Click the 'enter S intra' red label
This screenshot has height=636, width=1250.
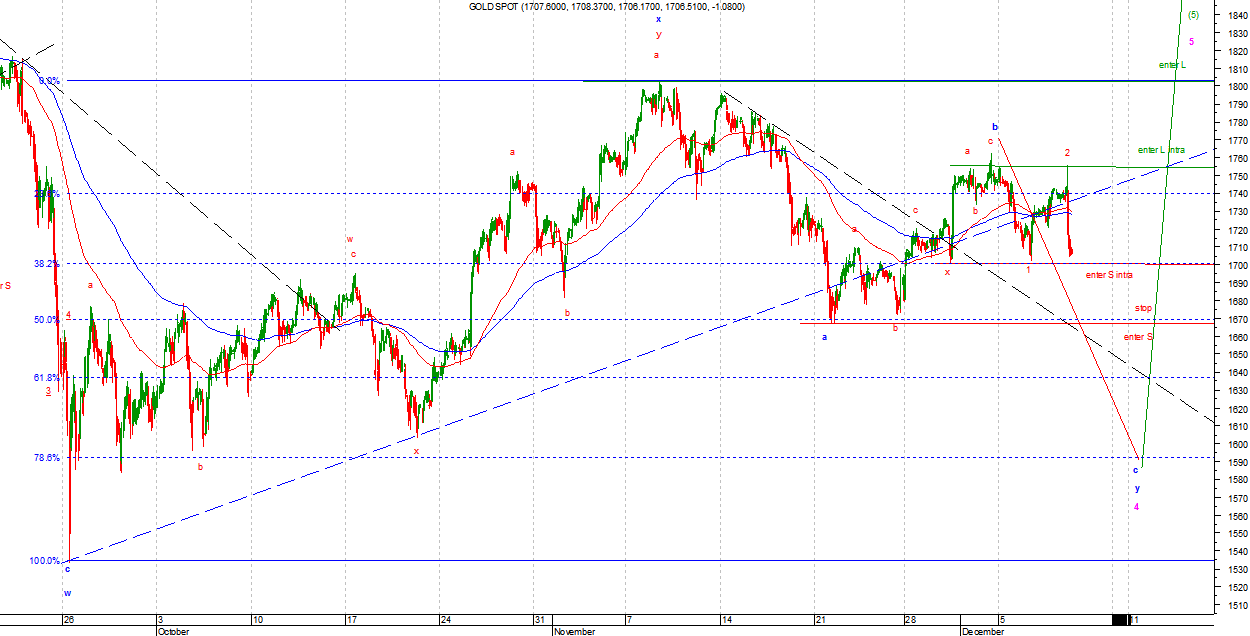pos(1109,274)
